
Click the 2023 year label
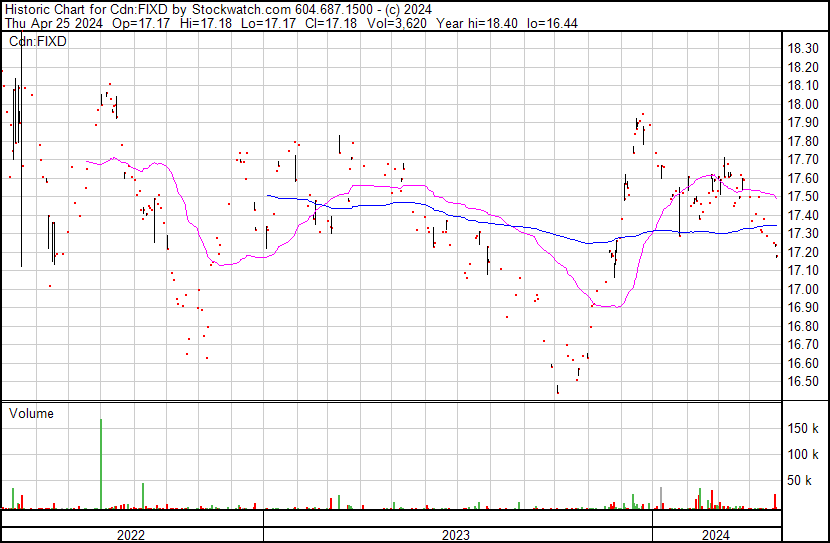coord(456,535)
